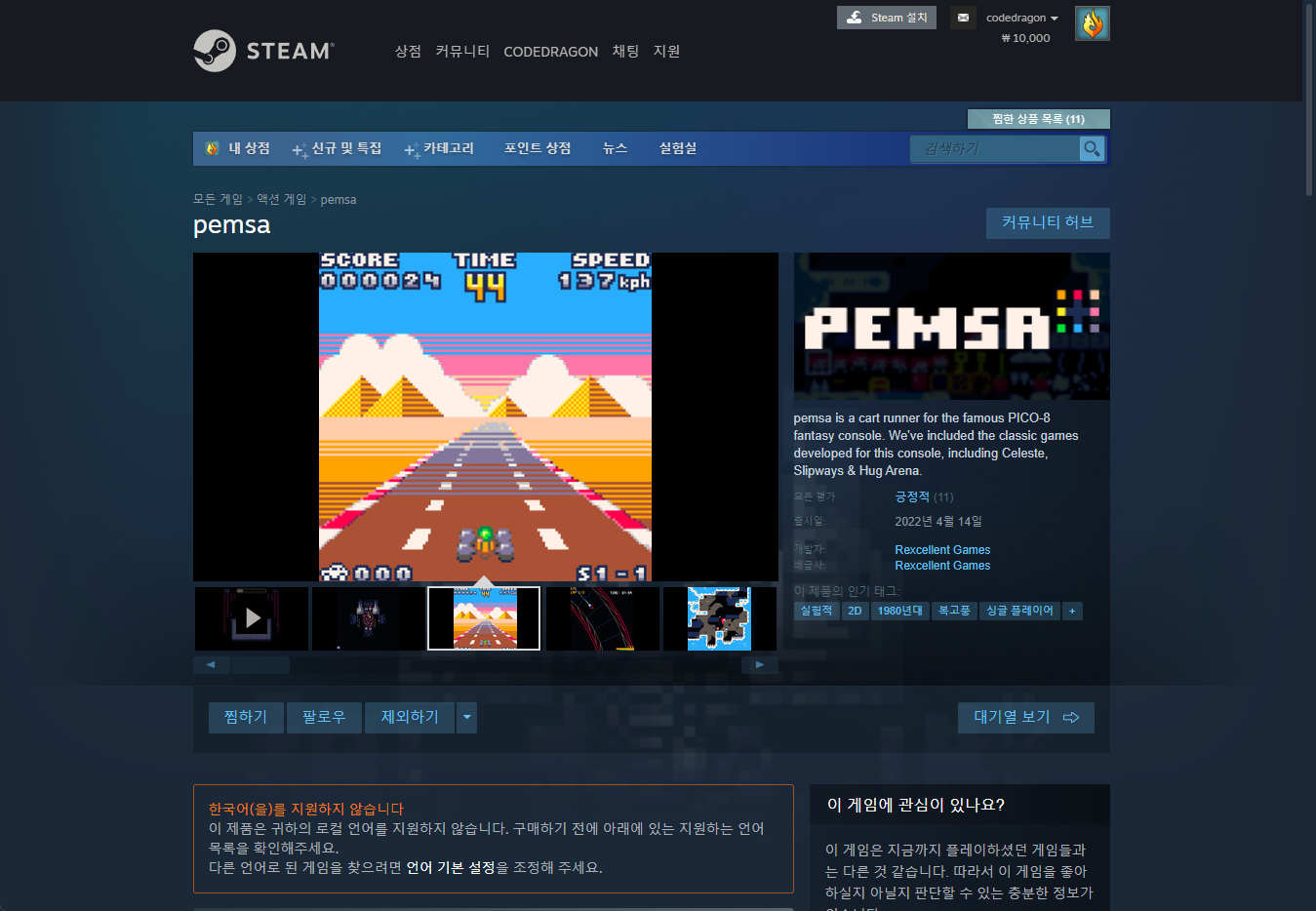Select the island map screenshot thumbnail
This screenshot has height=911, width=1316.
(x=719, y=617)
